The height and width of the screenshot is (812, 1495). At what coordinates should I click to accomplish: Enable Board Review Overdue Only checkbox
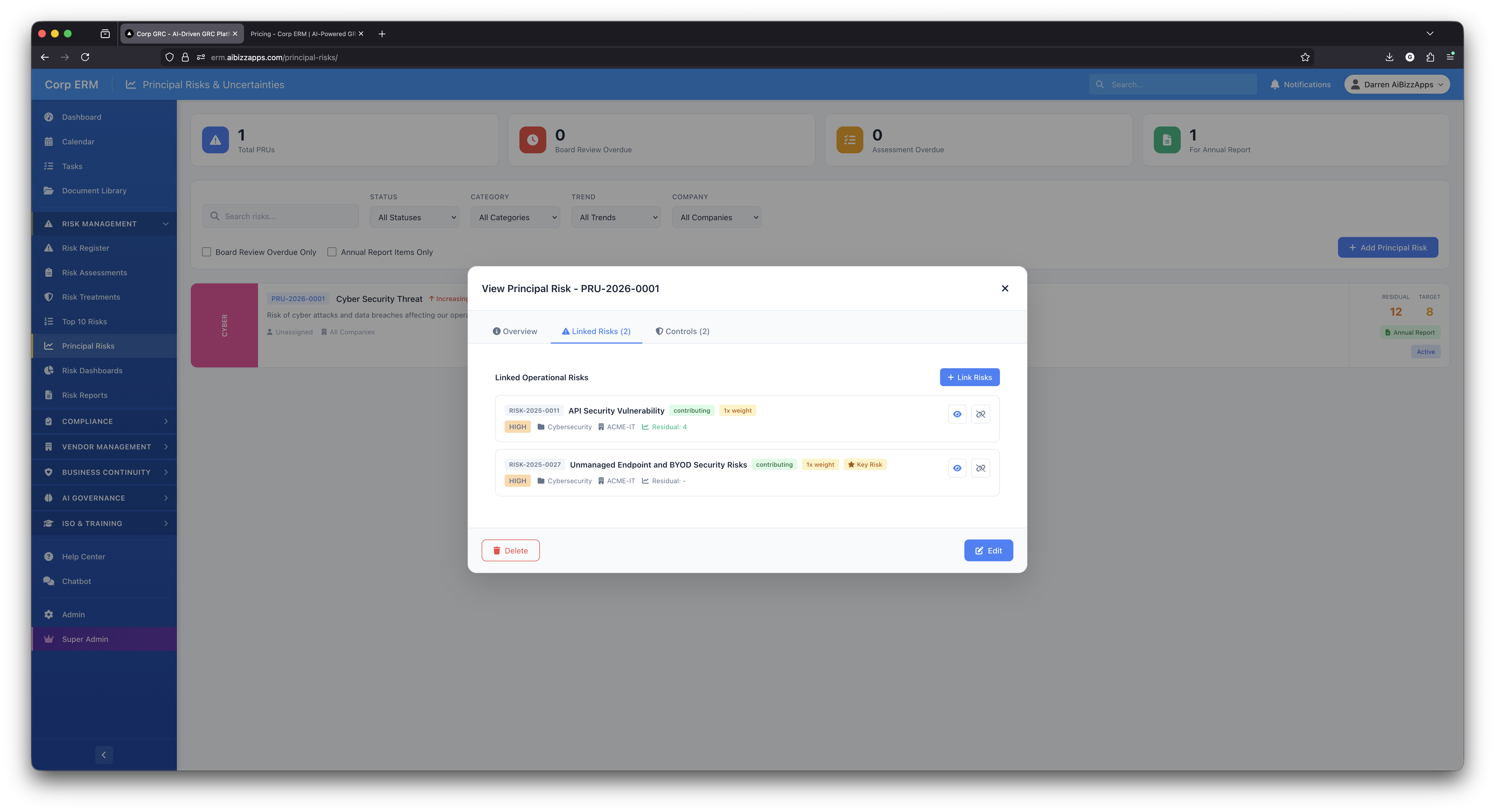click(207, 252)
